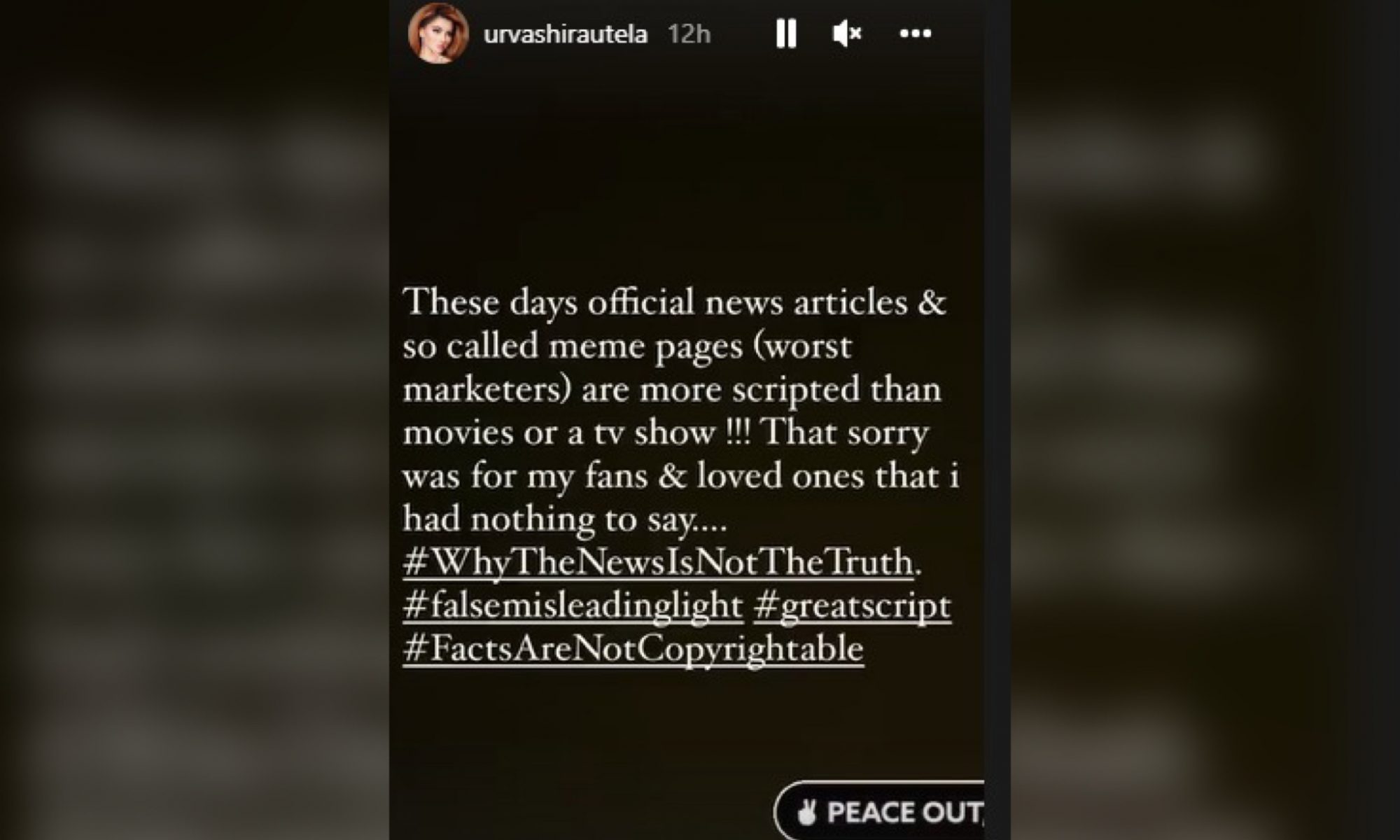1400x840 pixels.
Task: Tap the 'movies or a tv show' line
Action: (666, 433)
